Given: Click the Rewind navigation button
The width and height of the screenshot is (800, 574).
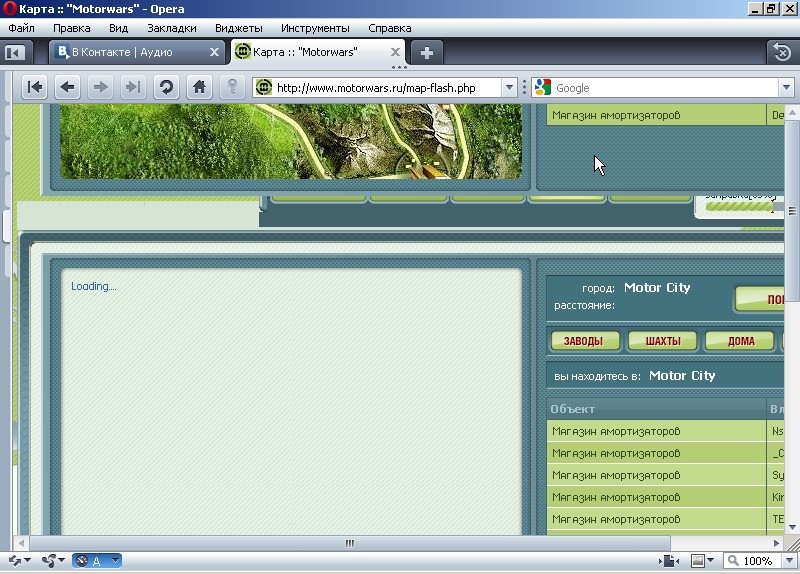Looking at the screenshot, I should click(x=35, y=87).
